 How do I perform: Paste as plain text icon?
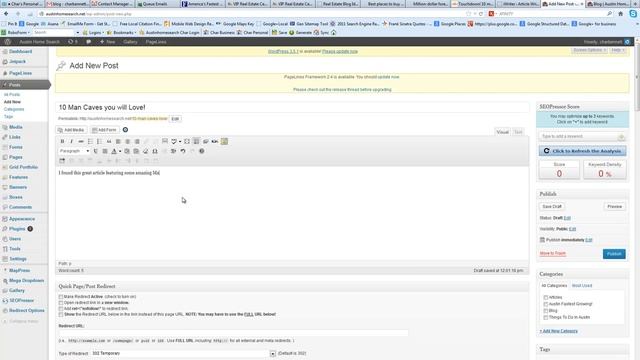click(127, 151)
